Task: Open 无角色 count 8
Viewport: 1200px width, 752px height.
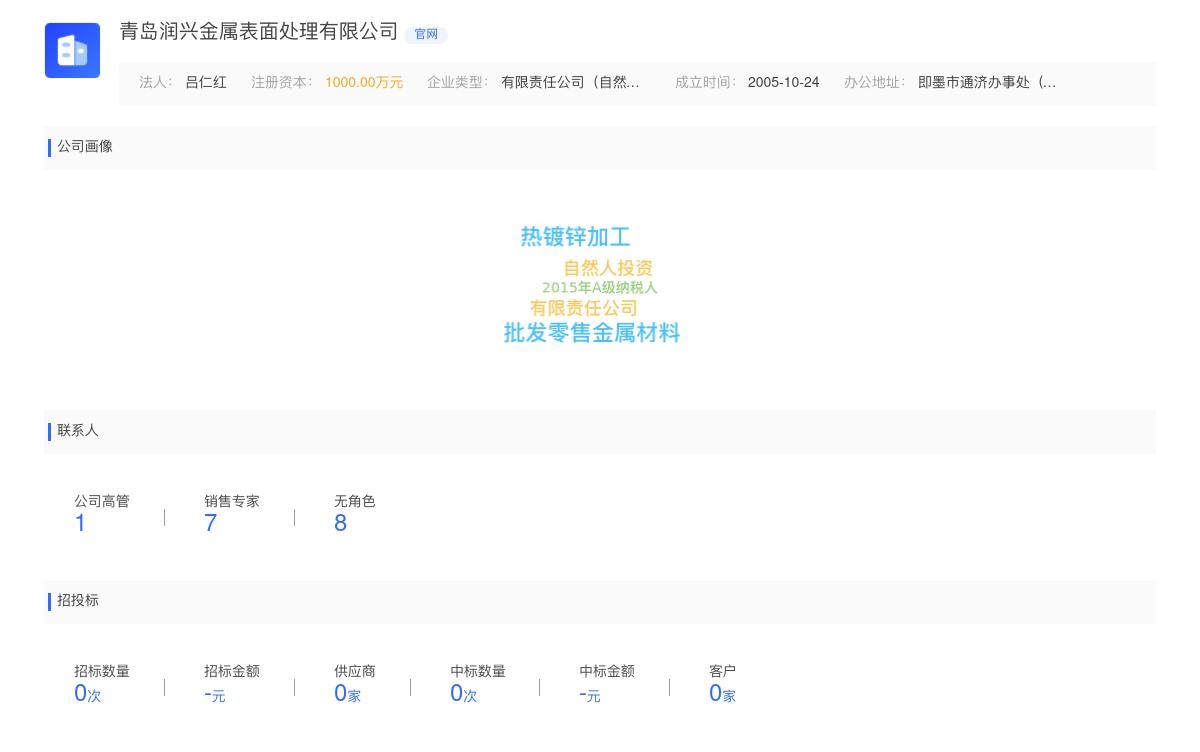Action: point(340,523)
